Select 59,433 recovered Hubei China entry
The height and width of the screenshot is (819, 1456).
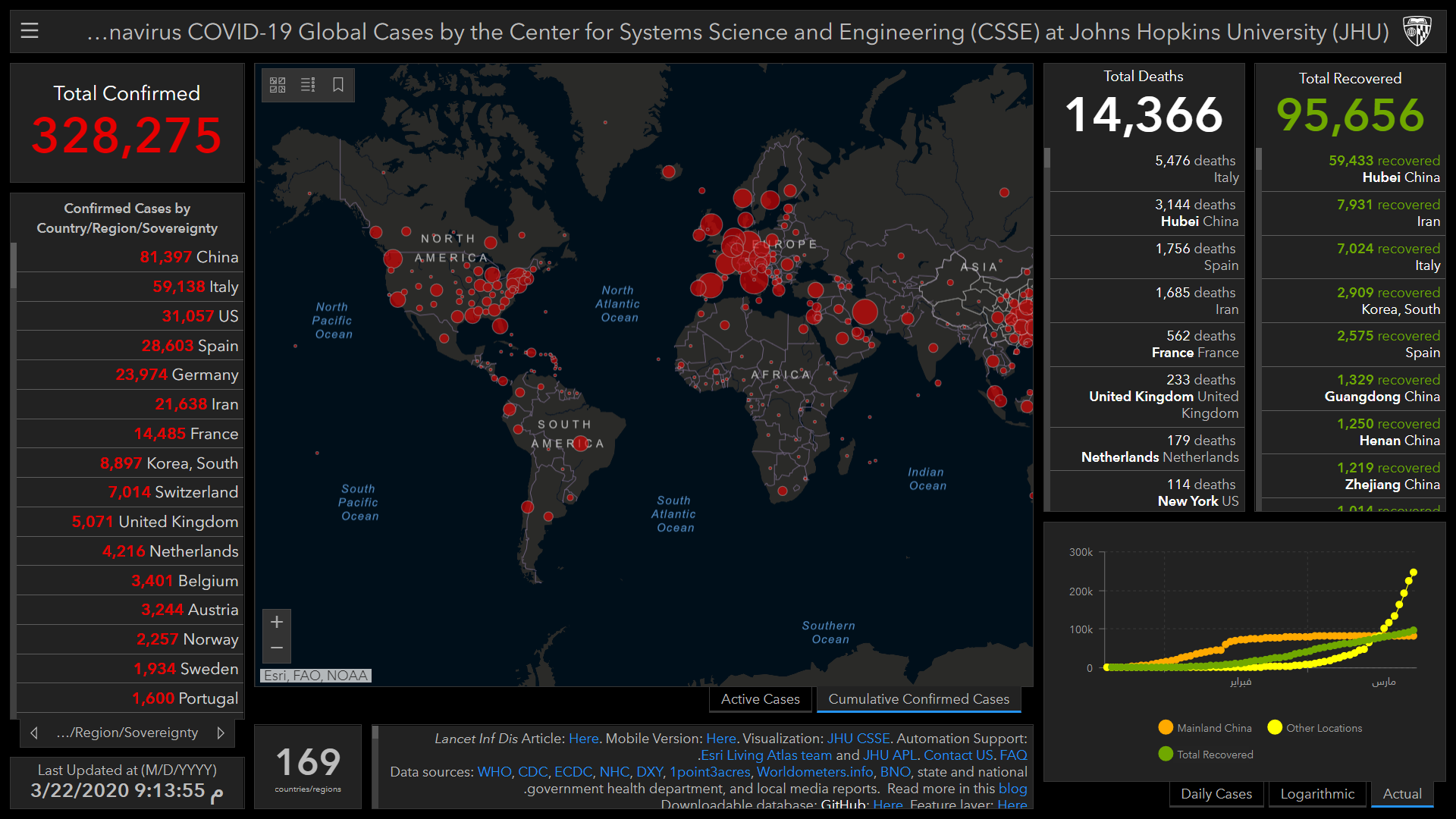tap(1354, 169)
